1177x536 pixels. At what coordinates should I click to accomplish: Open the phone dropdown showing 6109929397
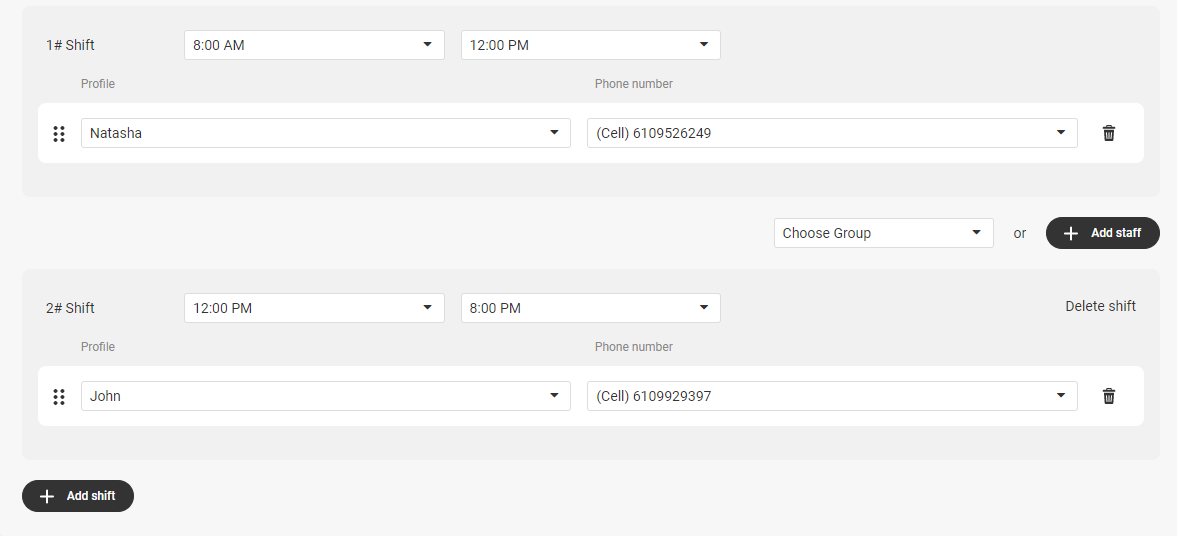point(832,396)
